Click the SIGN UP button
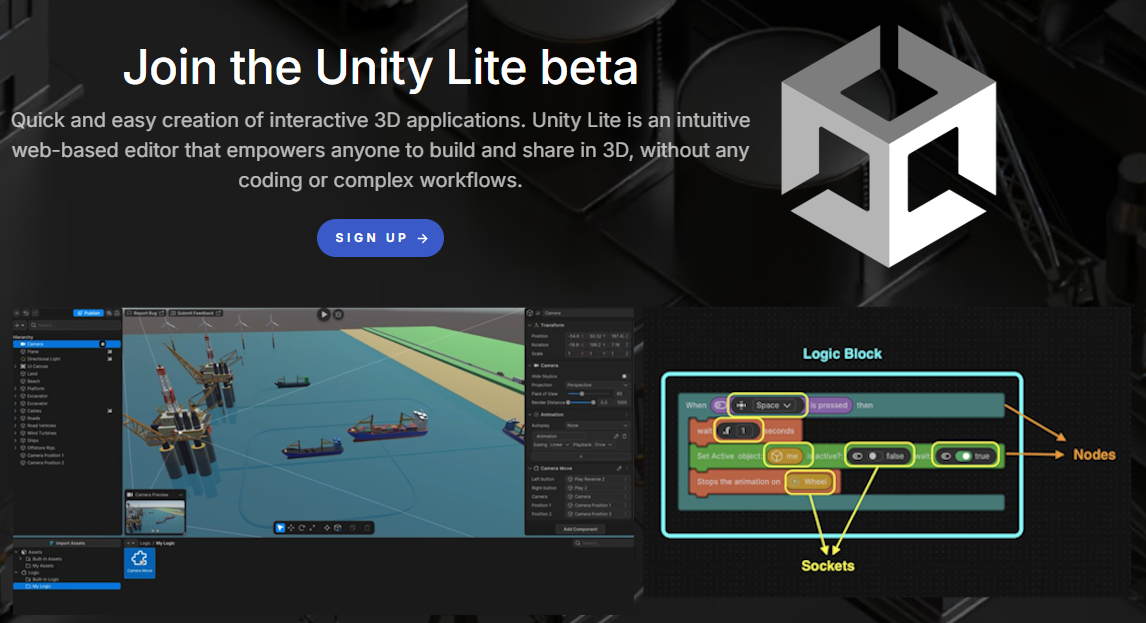The width and height of the screenshot is (1146, 623). point(380,238)
